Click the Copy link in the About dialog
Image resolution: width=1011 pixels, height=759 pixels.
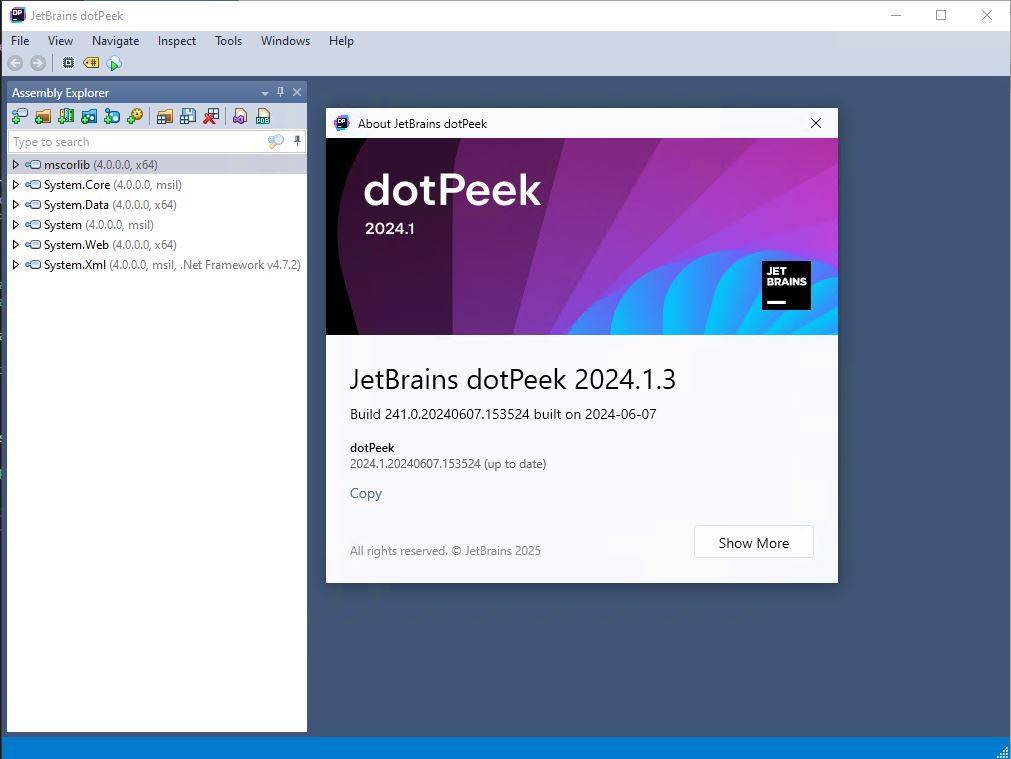tap(366, 493)
